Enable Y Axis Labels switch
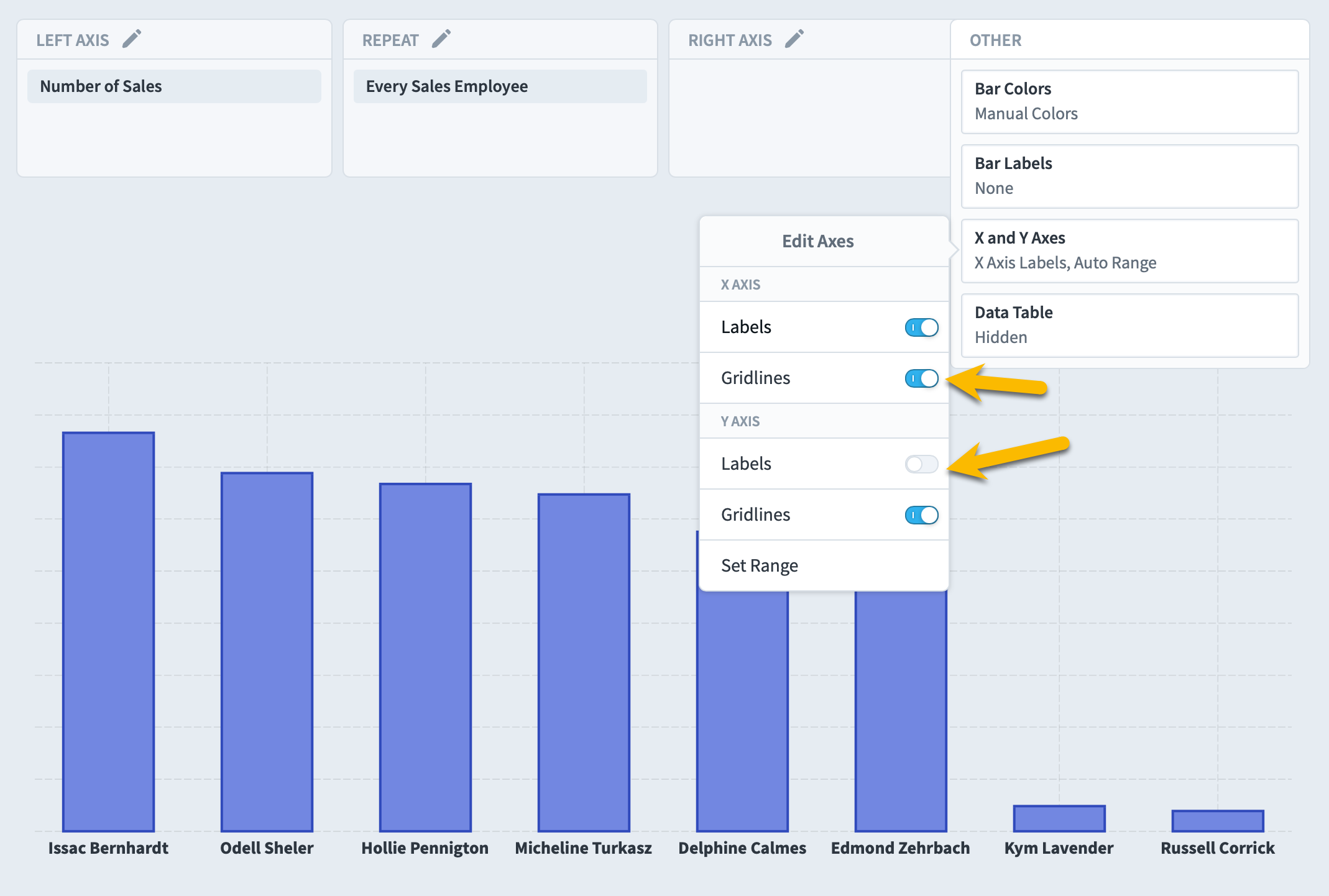Viewport: 1329px width, 896px height. pyautogui.click(x=921, y=464)
